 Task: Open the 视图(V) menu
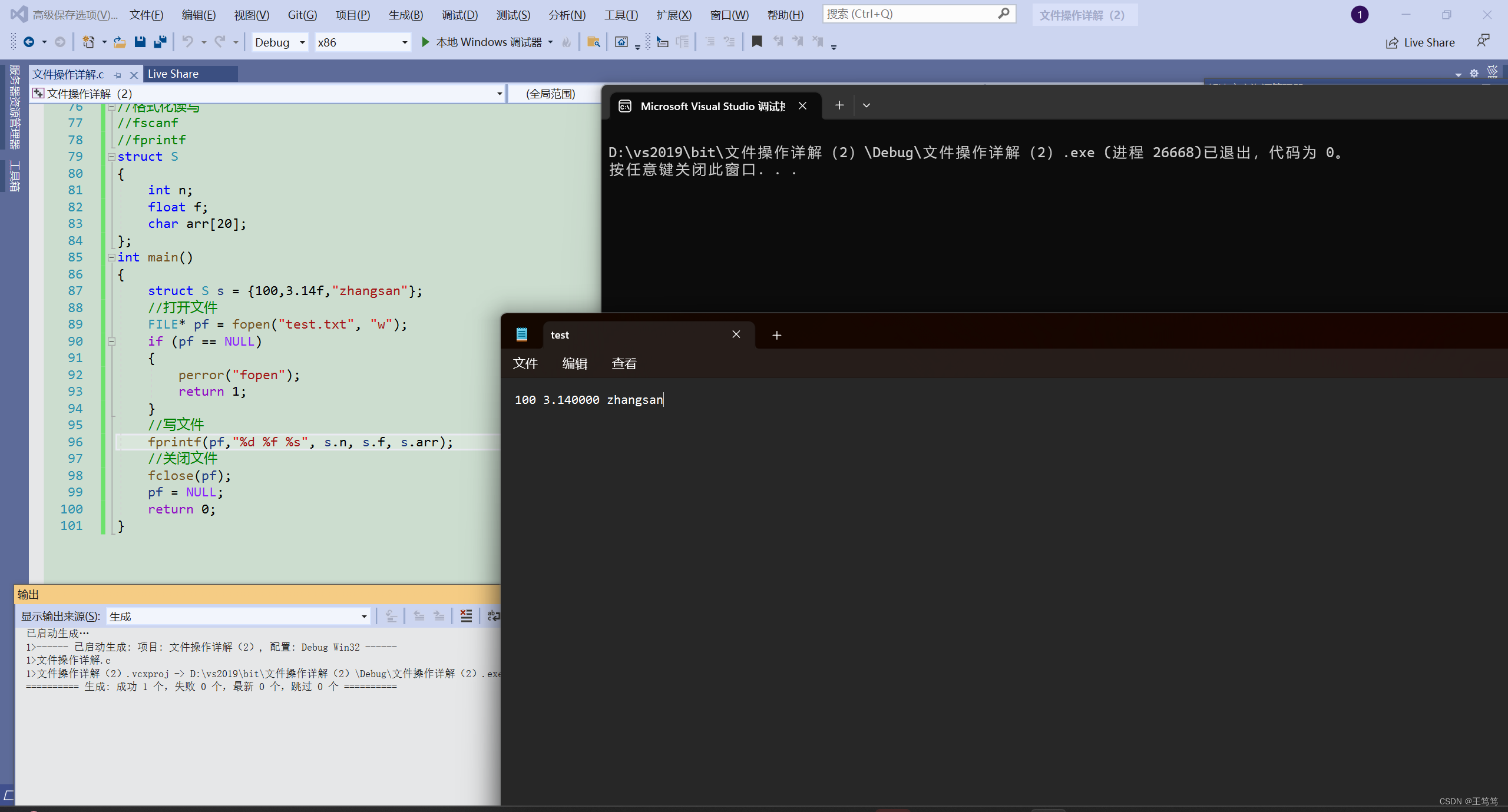point(252,15)
